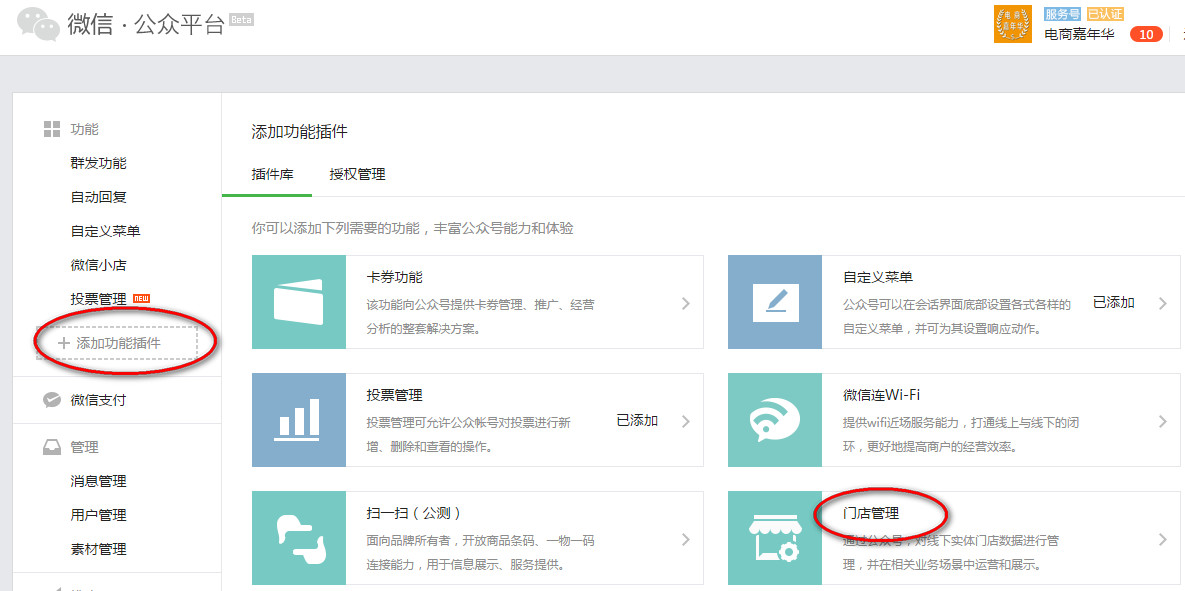Click the 电商嘉年华 account name
Screen dimensions: 1185x591
click(1079, 34)
